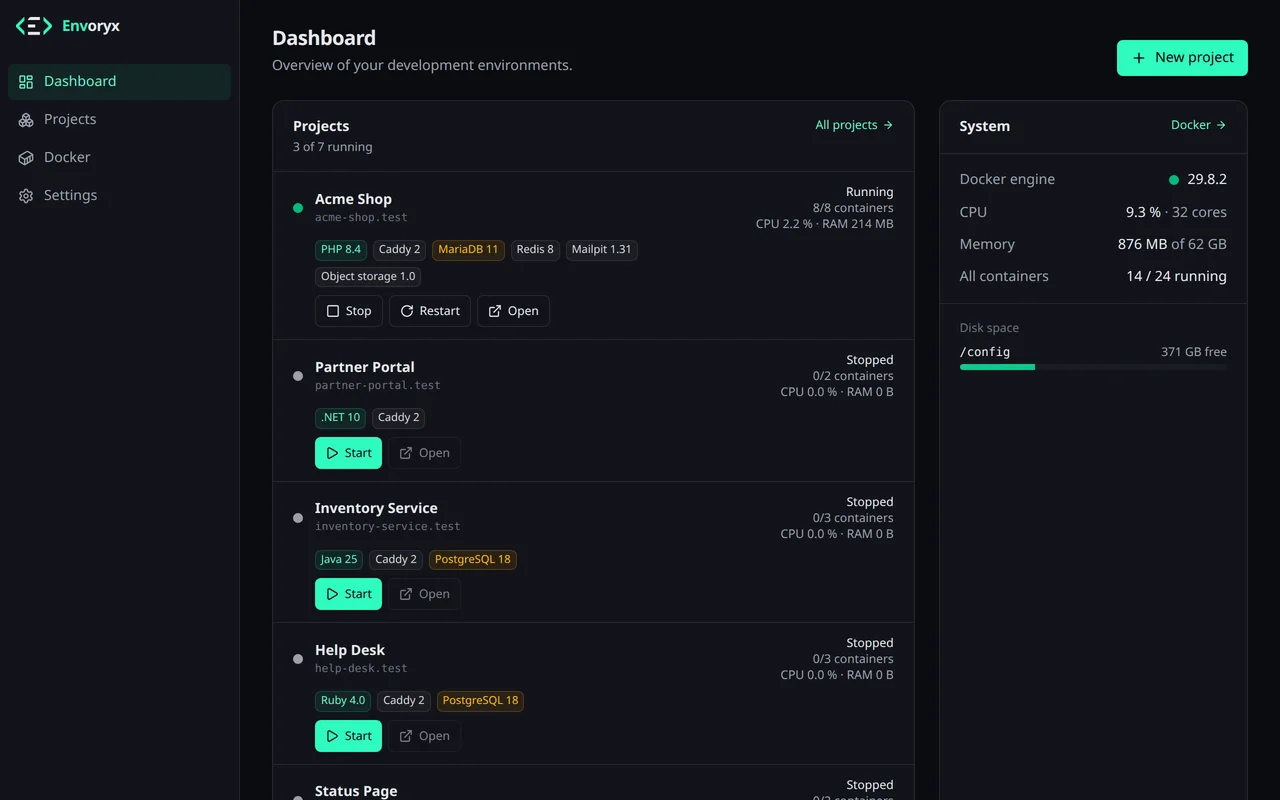Go to Projects in the sidebar
This screenshot has width=1280, height=800.
tap(119, 120)
